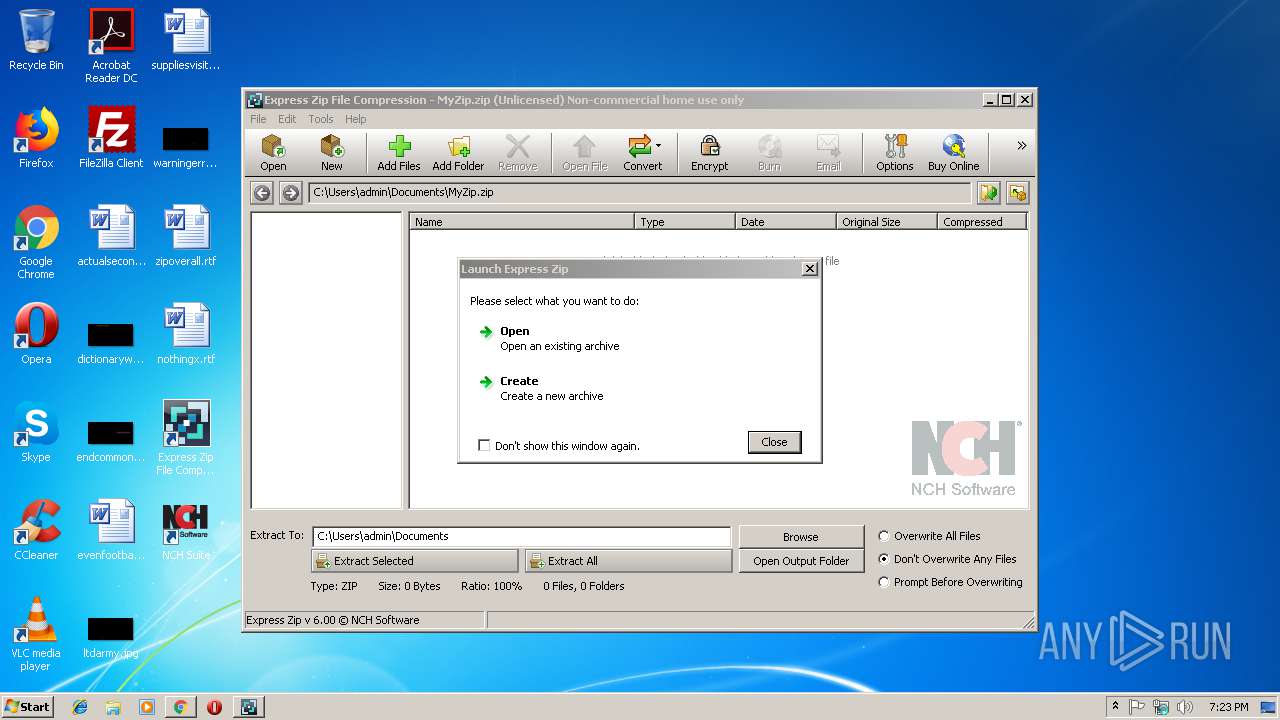Viewport: 1280px width, 720px height.
Task: Open the File menu
Action: 258,119
